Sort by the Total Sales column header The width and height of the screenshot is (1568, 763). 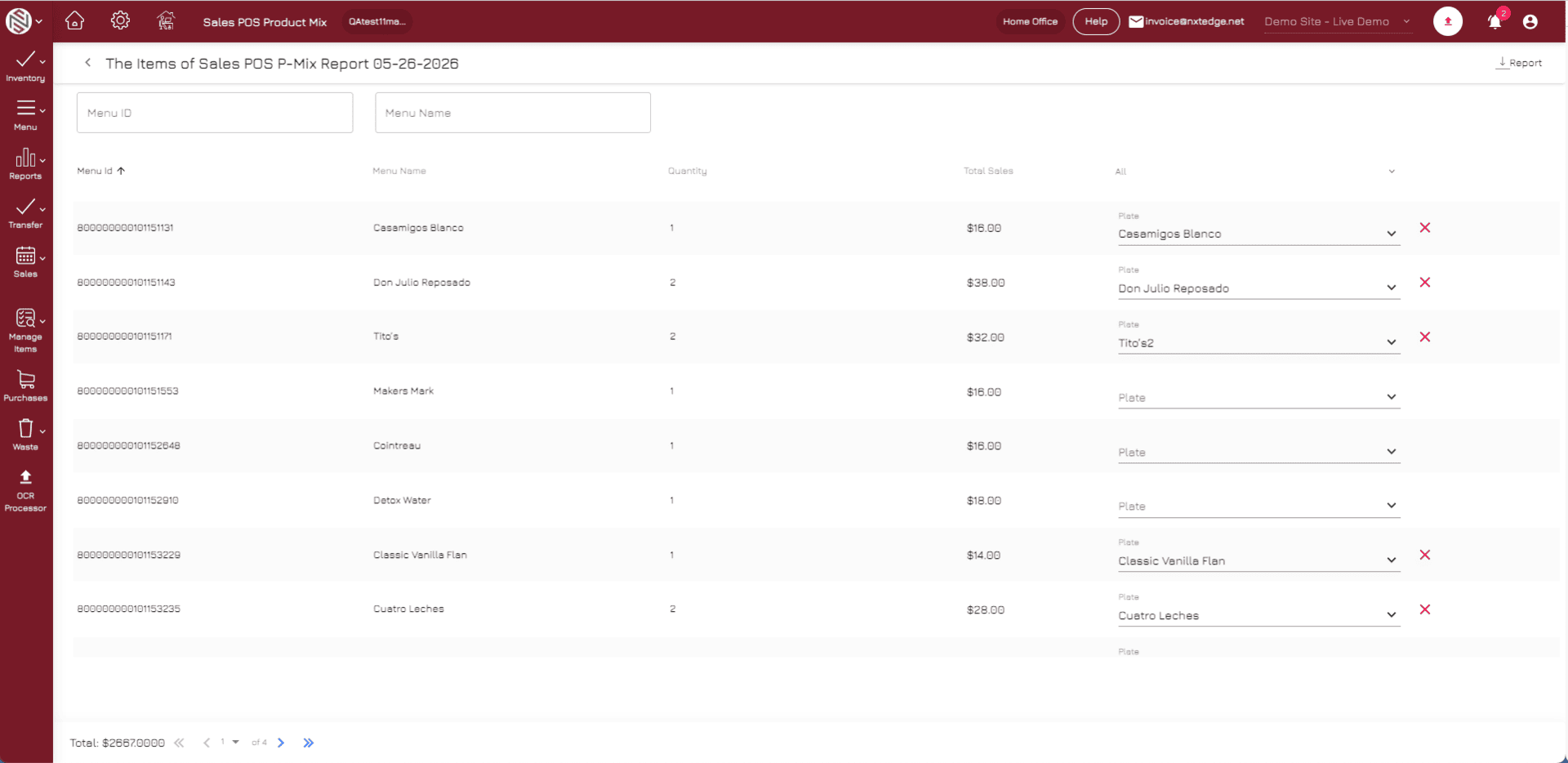[x=988, y=171]
